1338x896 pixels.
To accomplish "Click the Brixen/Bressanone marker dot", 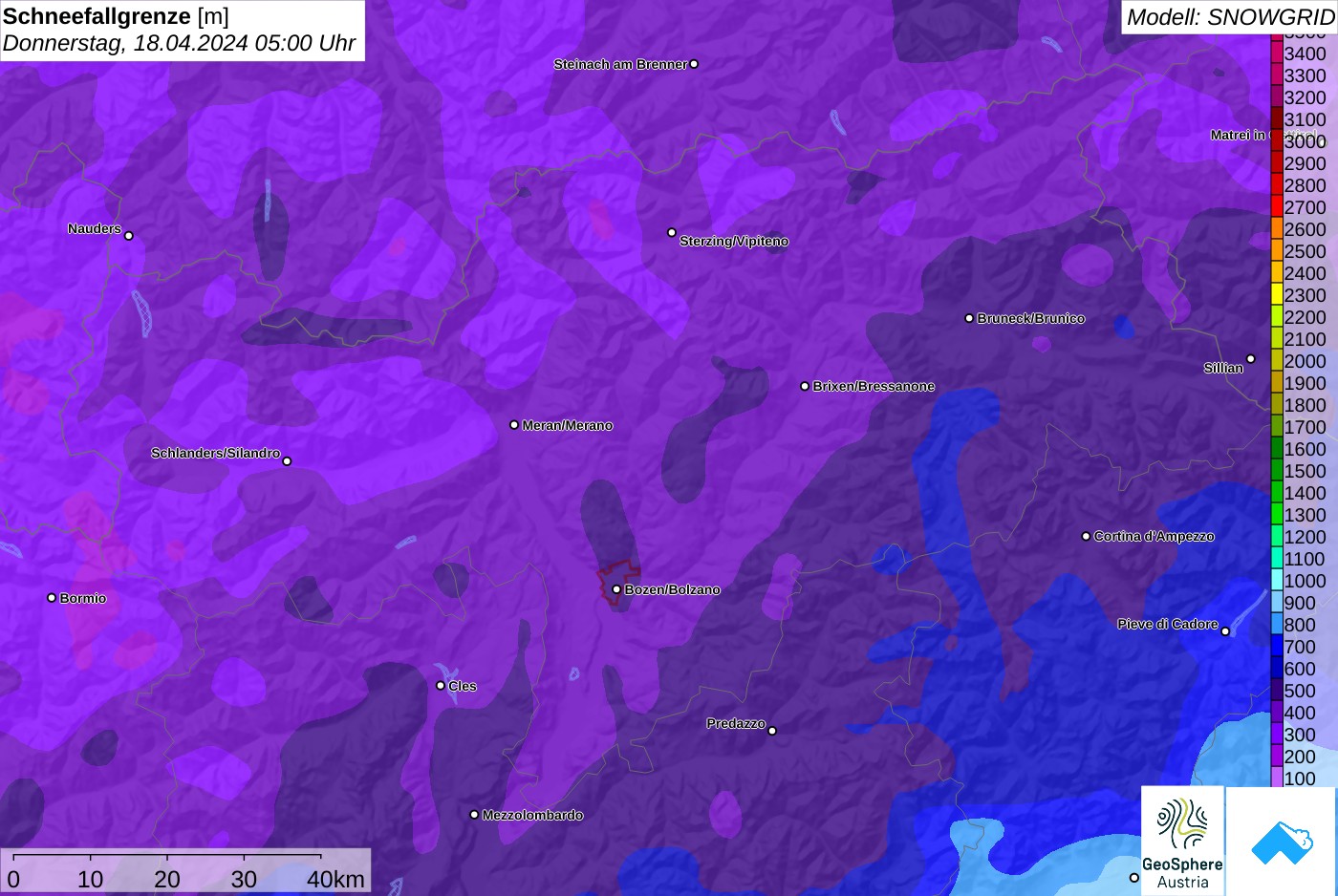I will pos(805,386).
